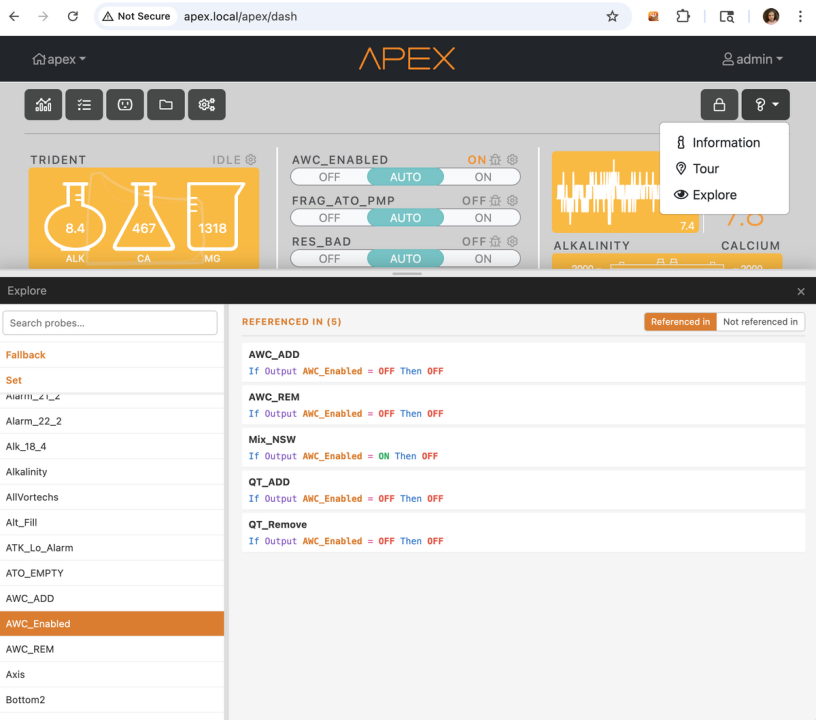Open the TRIDENT tile gear settings
816x720 pixels.
tap(251, 160)
